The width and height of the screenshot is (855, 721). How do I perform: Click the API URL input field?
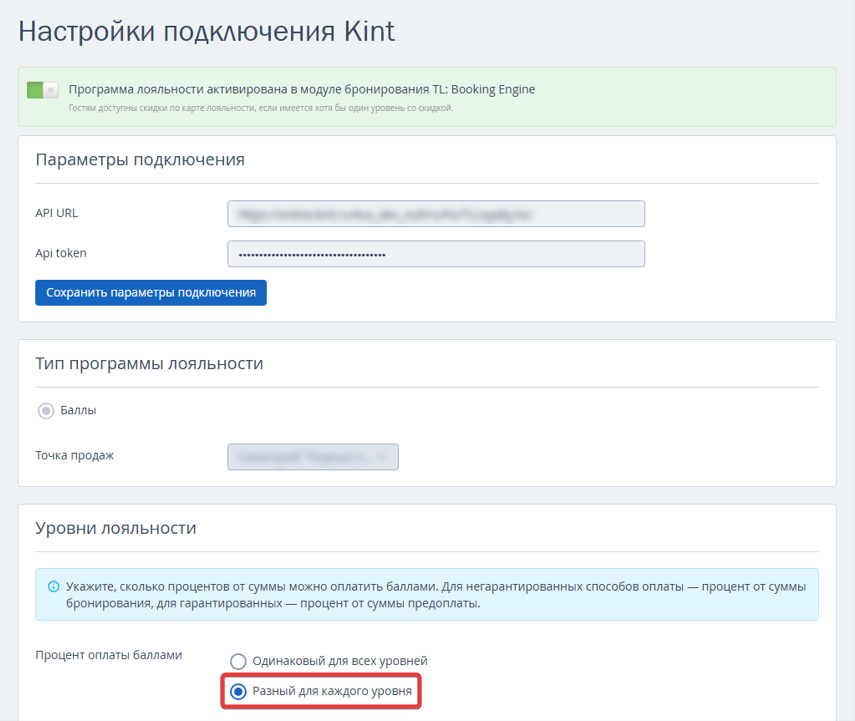(x=436, y=214)
